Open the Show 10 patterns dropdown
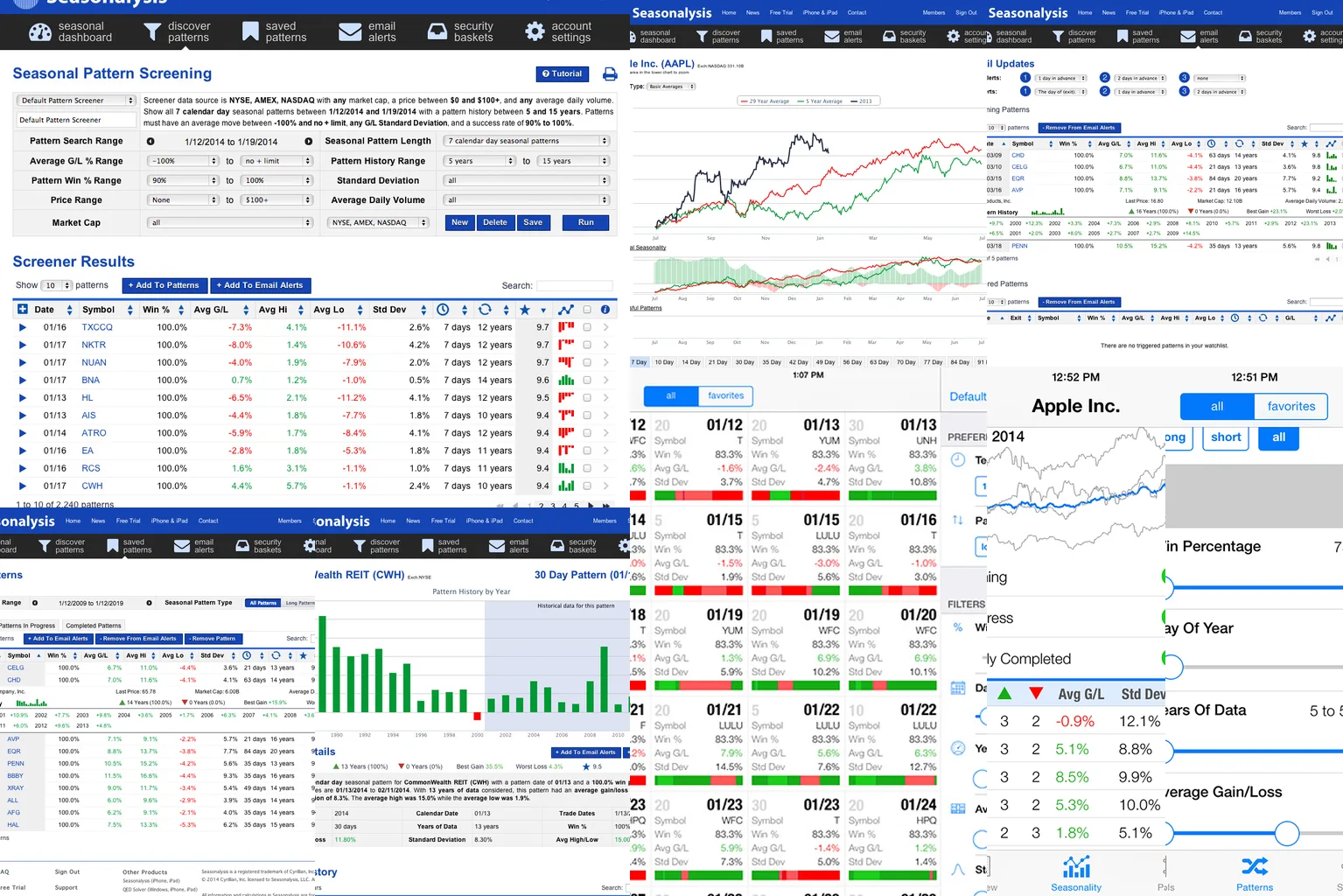This screenshot has width=1343, height=896. 57,285
